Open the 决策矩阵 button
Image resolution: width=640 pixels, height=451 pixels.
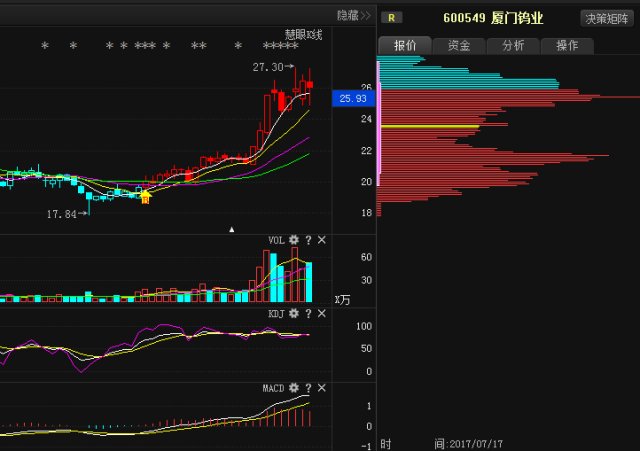(607, 18)
